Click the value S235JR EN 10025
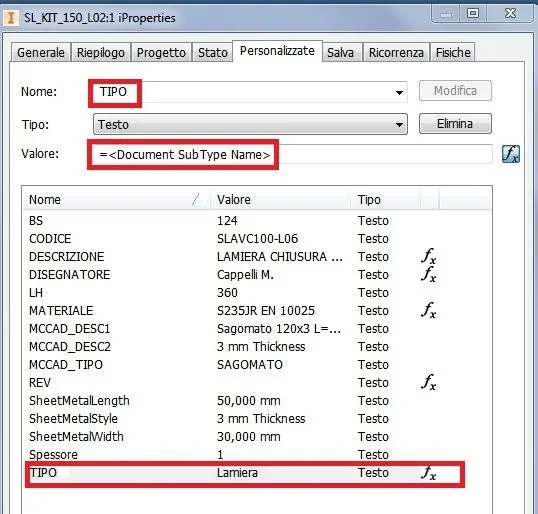Viewport: 538px width, 514px height. (x=266, y=311)
